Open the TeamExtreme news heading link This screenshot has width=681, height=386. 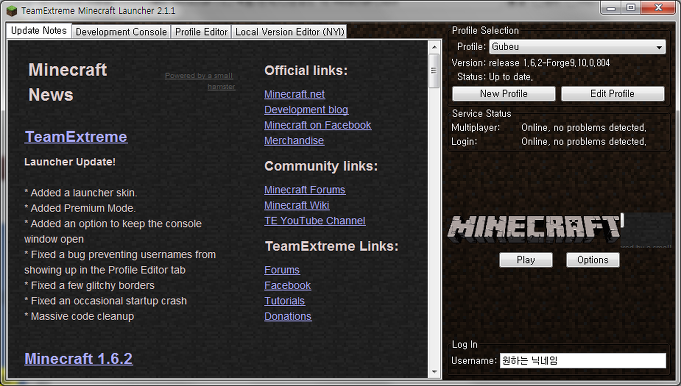(76, 137)
